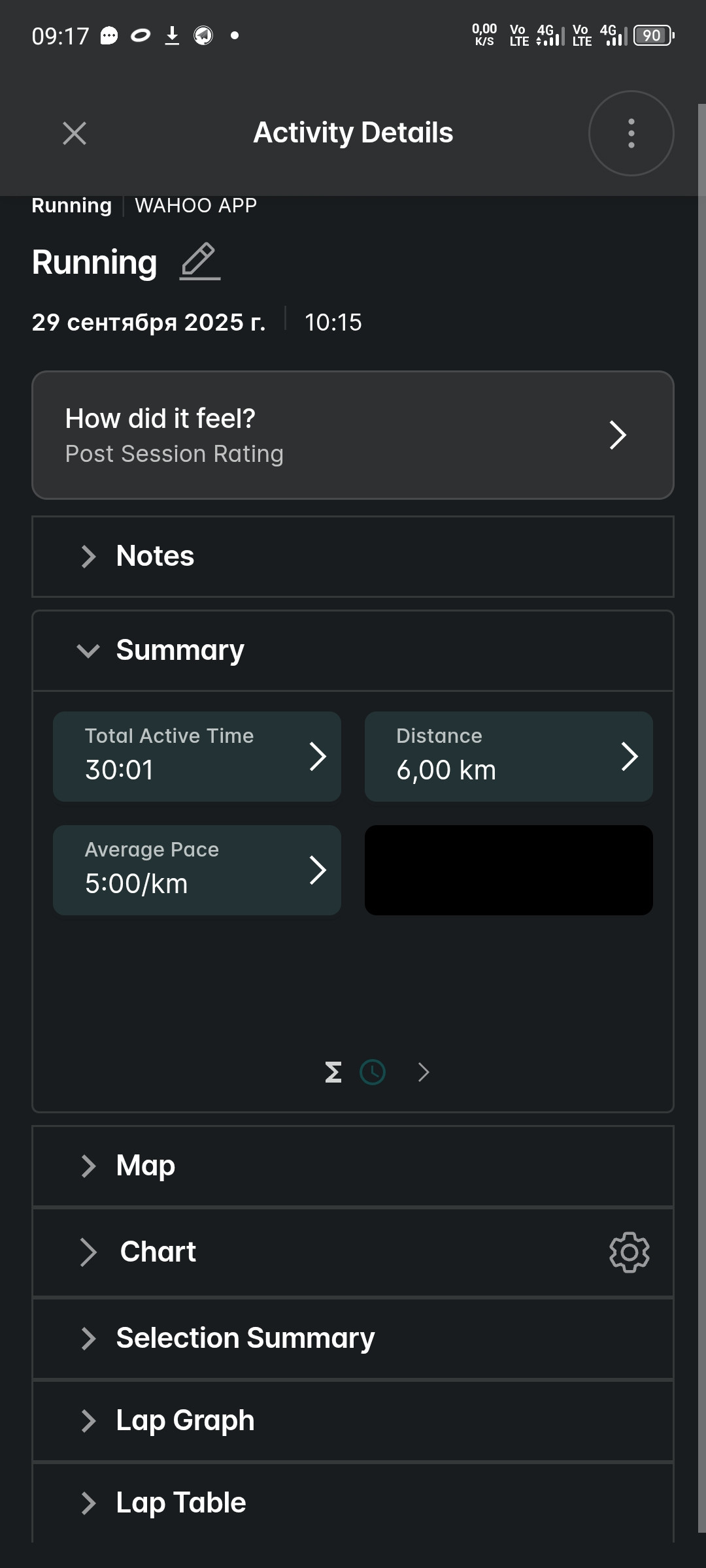Screen dimensions: 706x1568
Task: Switch to the clock summary view icon
Action: (373, 1072)
